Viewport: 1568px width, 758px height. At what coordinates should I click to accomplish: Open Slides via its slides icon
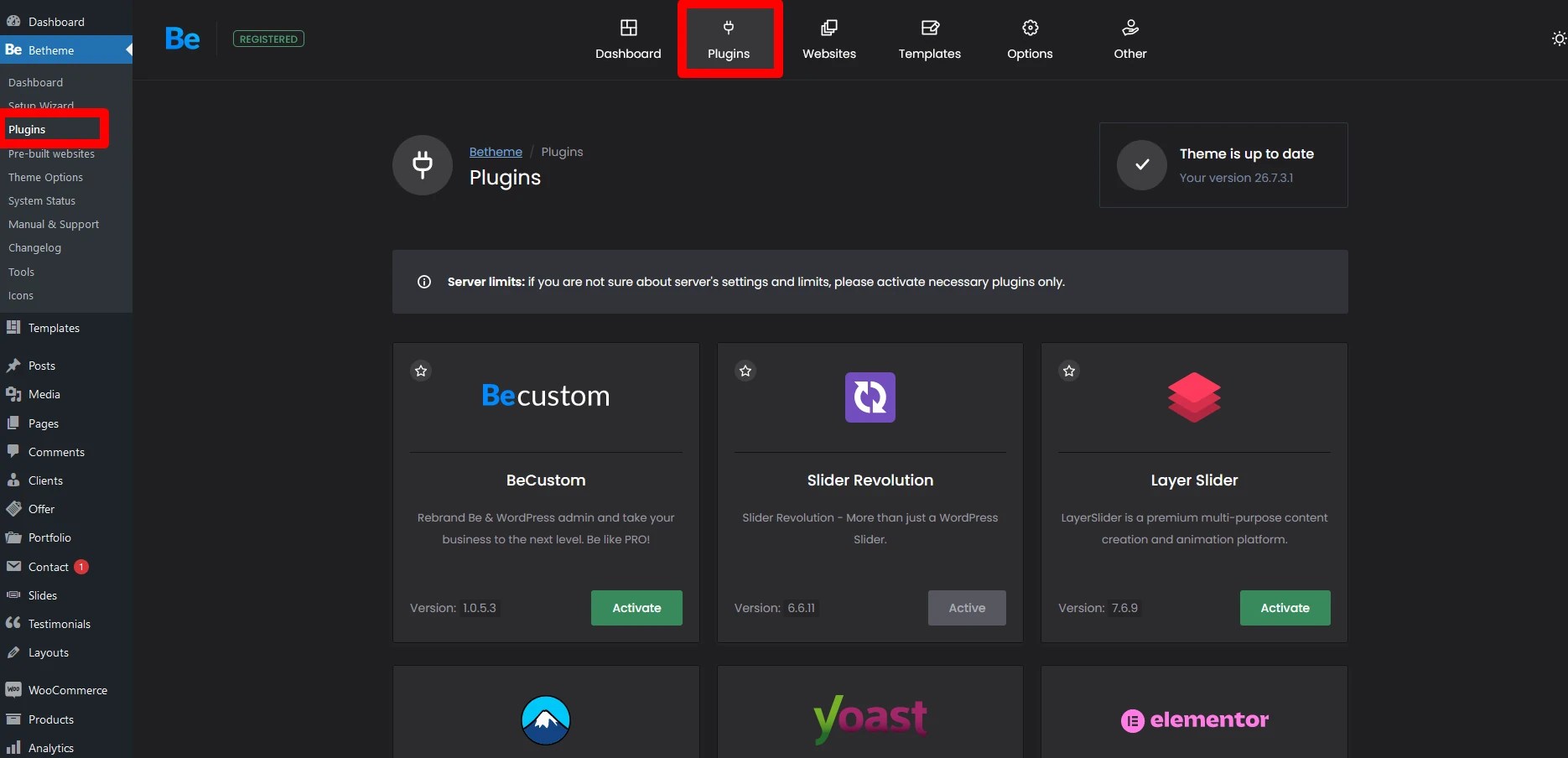[13, 594]
